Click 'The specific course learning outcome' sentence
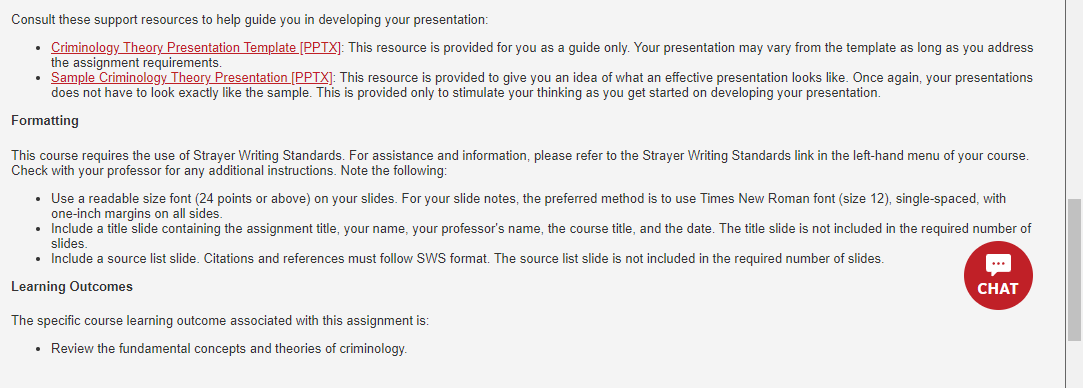 coord(220,321)
